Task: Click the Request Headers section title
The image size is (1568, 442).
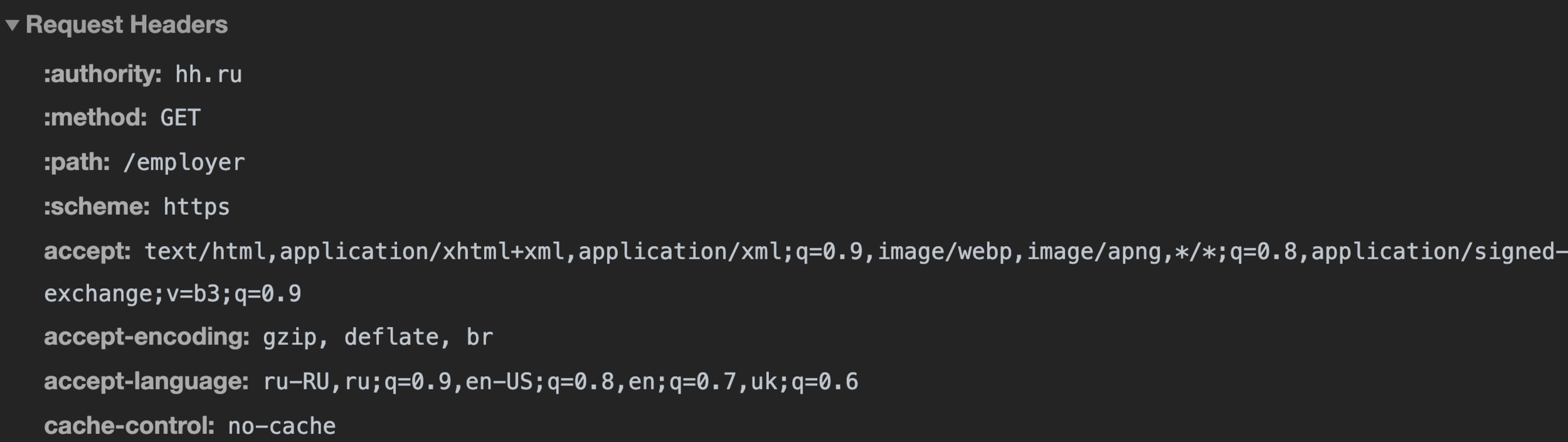Action: click(127, 25)
